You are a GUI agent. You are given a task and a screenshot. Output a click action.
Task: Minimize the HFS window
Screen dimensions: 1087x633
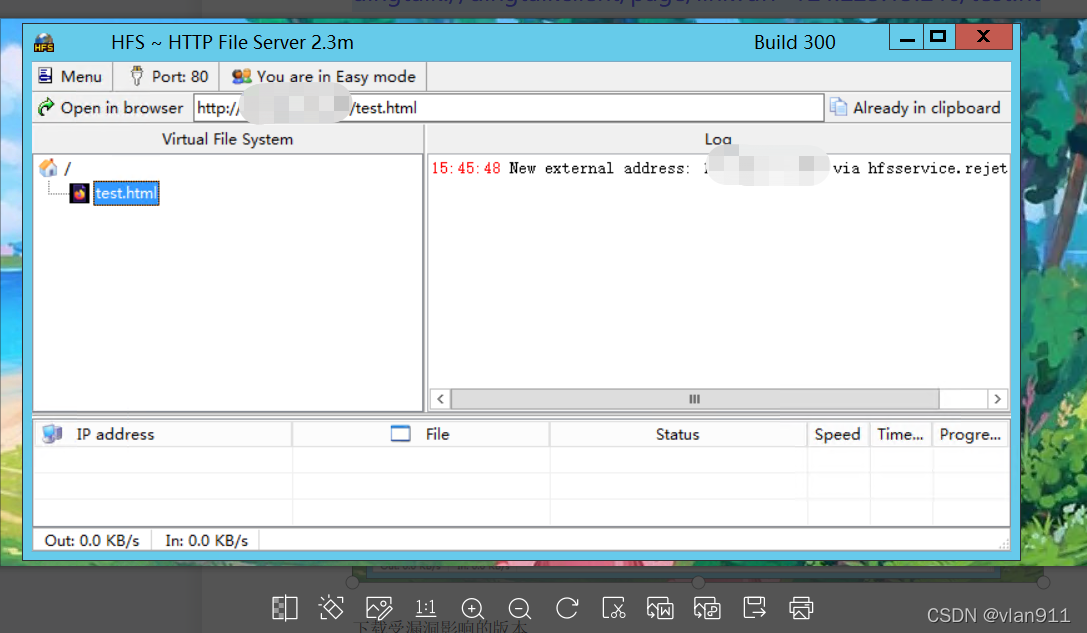(907, 37)
